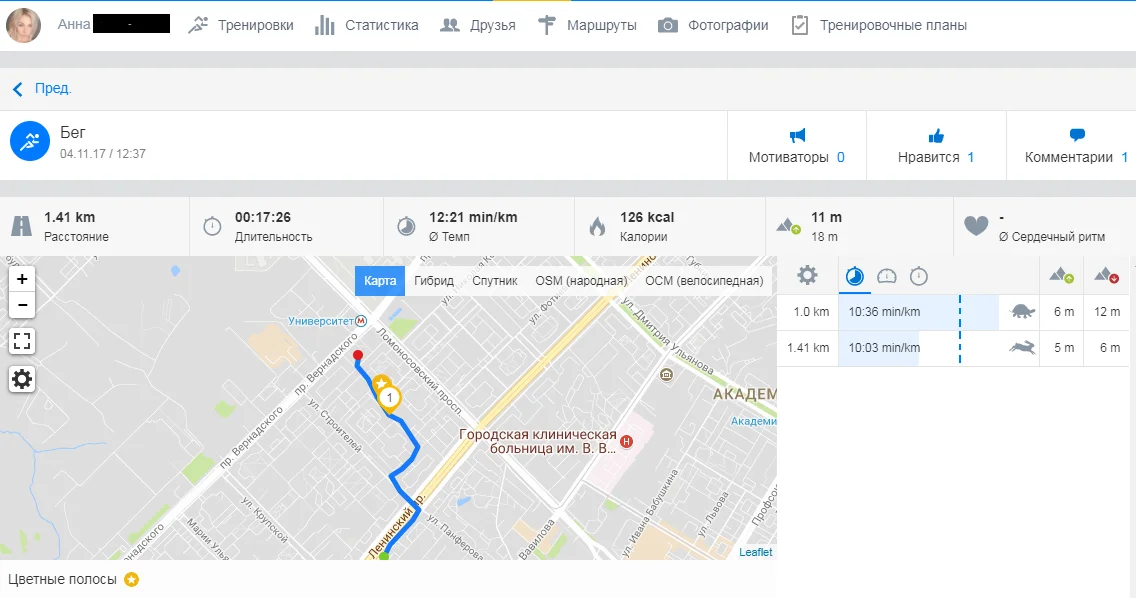This screenshot has height=598, width=1136.
Task: Click the Нравится label
Action: (928, 157)
